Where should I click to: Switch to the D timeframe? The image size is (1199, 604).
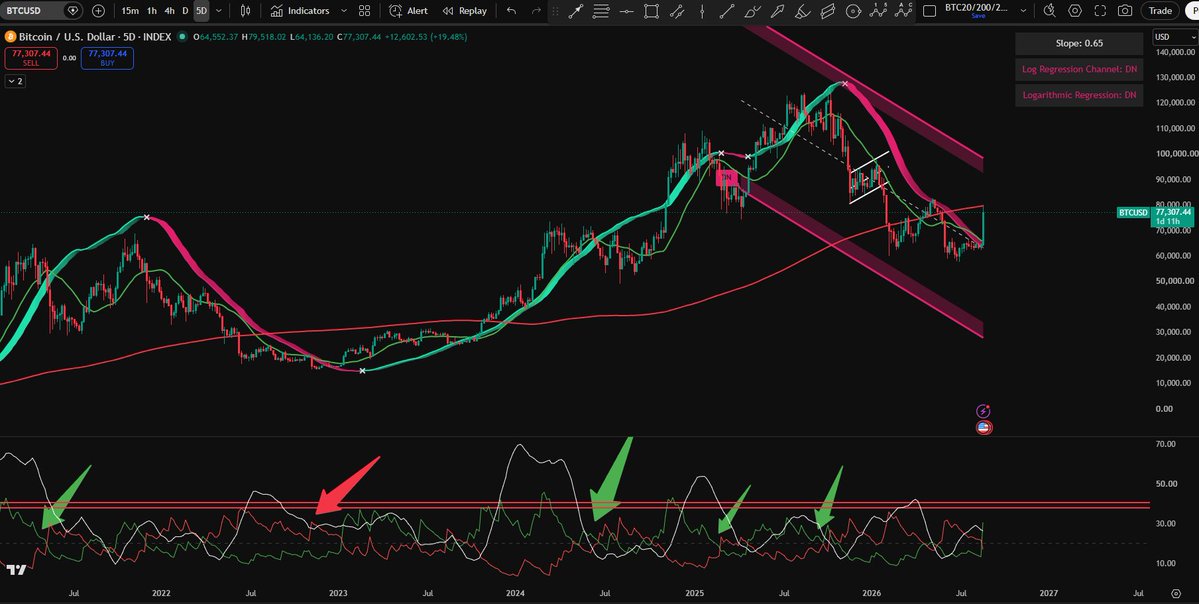(x=185, y=11)
